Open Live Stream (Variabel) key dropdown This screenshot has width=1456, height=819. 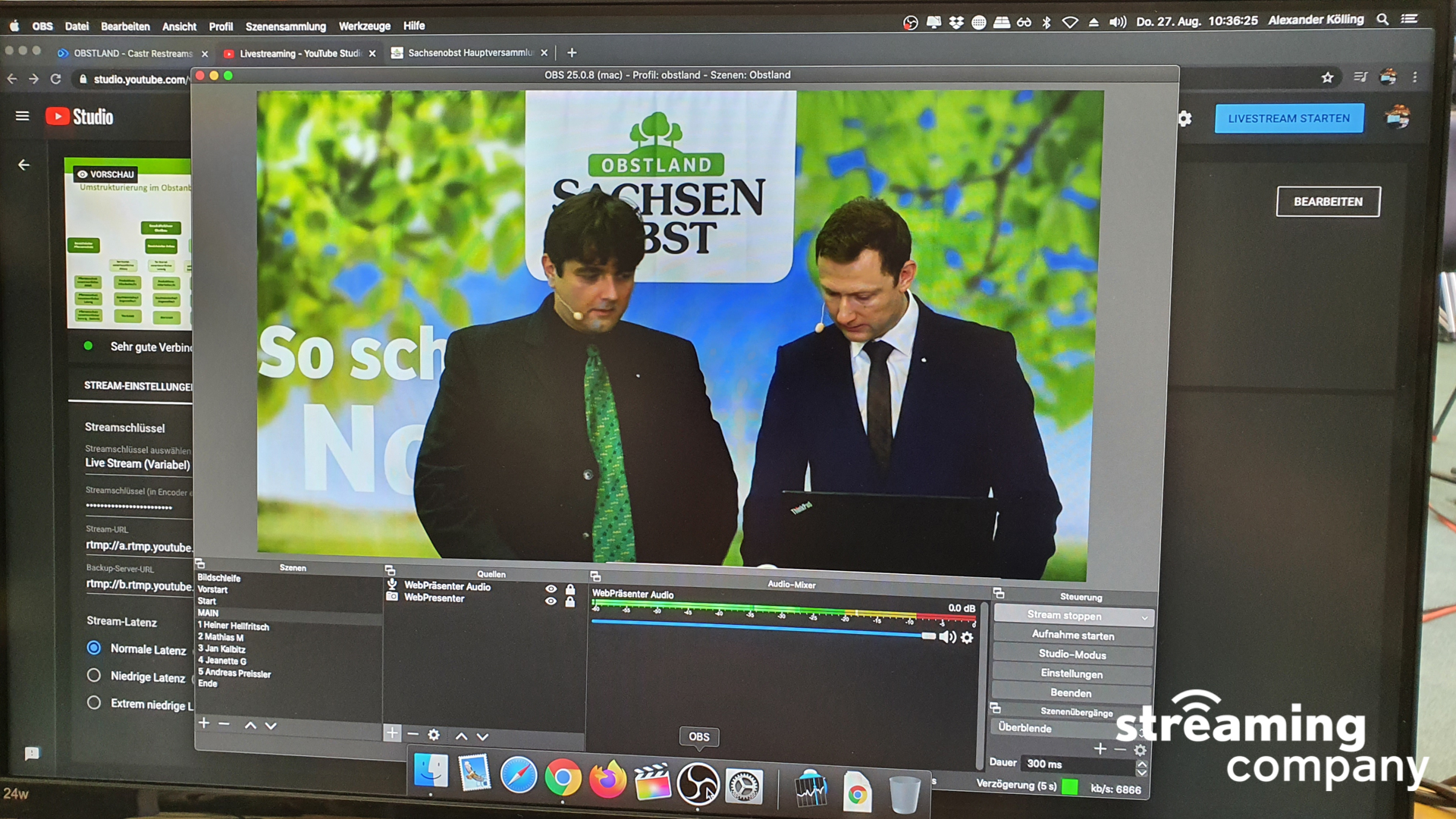tap(138, 463)
